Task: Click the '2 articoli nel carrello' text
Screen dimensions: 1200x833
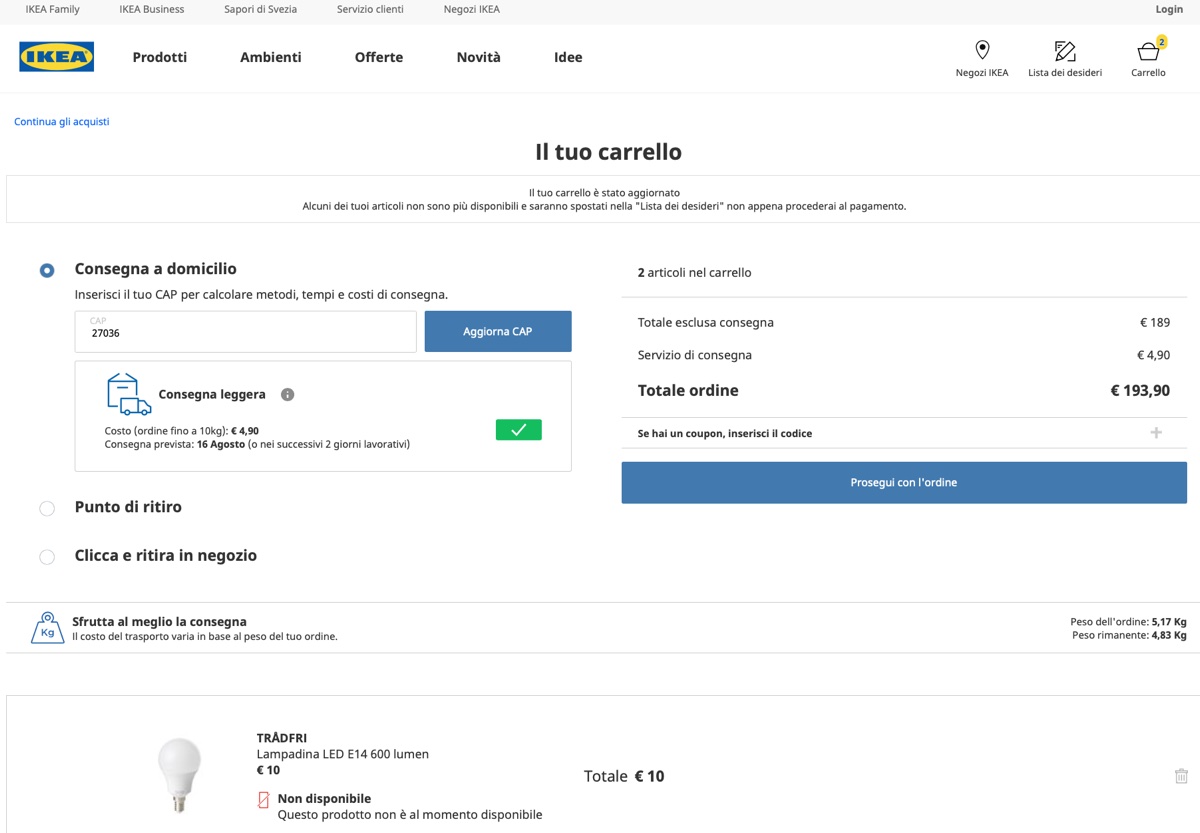Action: pos(695,272)
